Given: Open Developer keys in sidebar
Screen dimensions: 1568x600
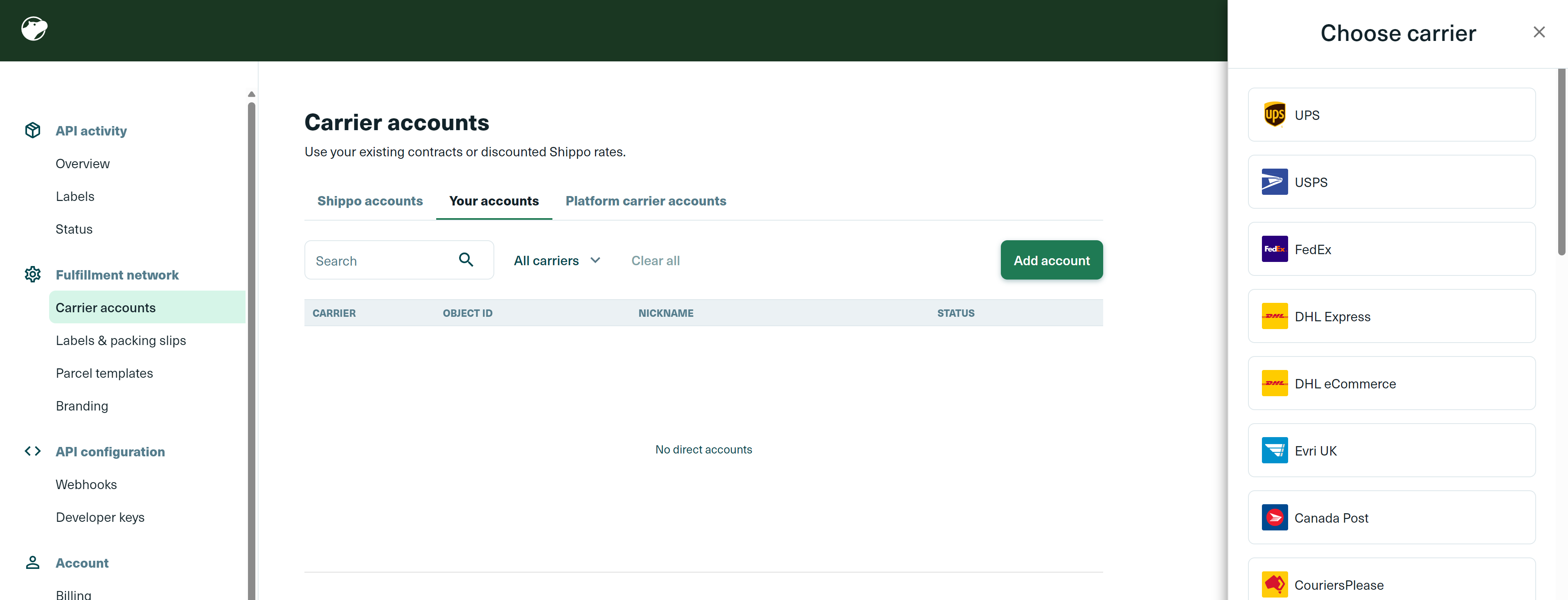Looking at the screenshot, I should coord(100,517).
